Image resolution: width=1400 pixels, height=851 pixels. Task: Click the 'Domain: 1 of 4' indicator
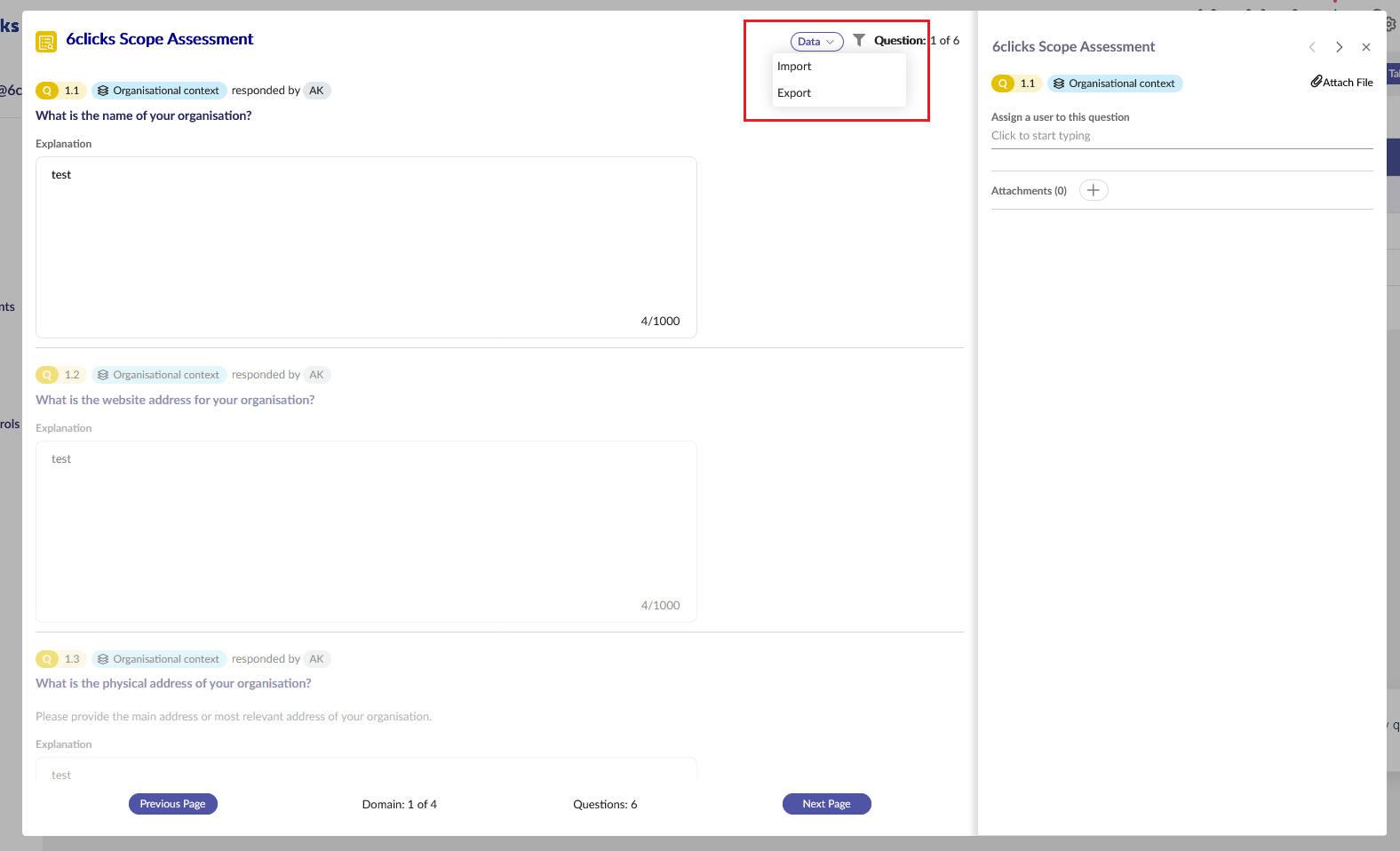coord(400,805)
